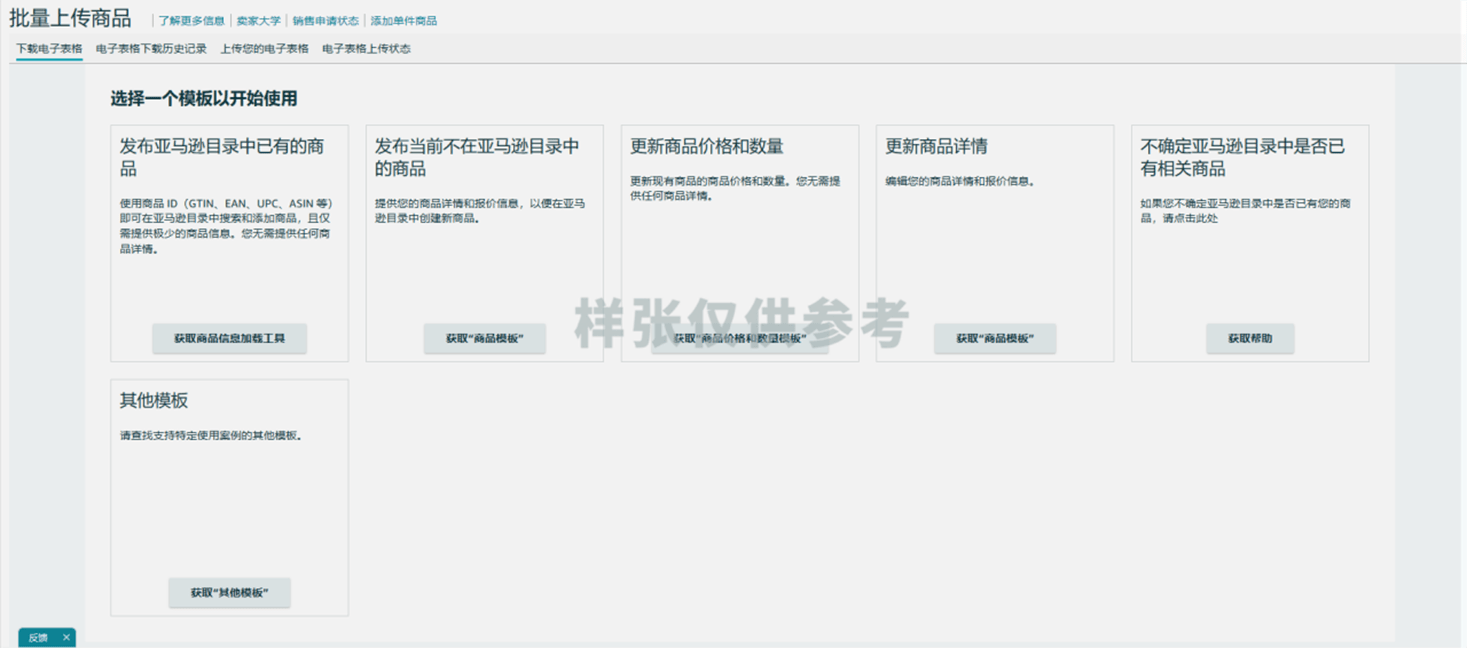Click the 获取"其他模板" button
This screenshot has width=1467, height=648.
tap(229, 592)
